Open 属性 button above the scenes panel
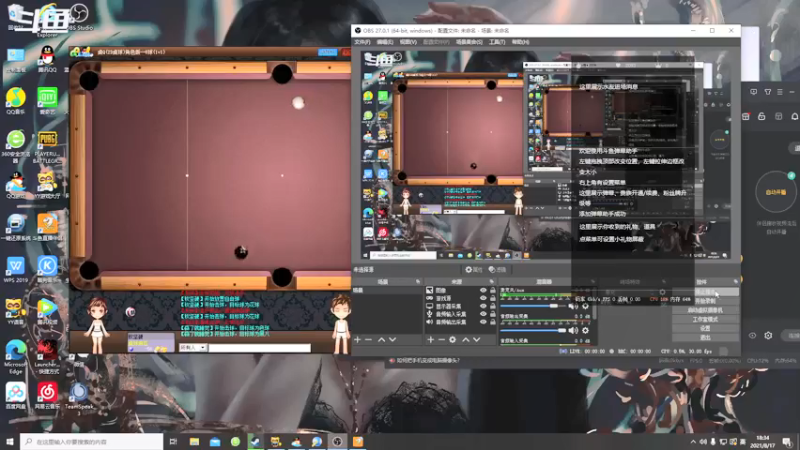The height and width of the screenshot is (450, 800). pyautogui.click(x=474, y=269)
